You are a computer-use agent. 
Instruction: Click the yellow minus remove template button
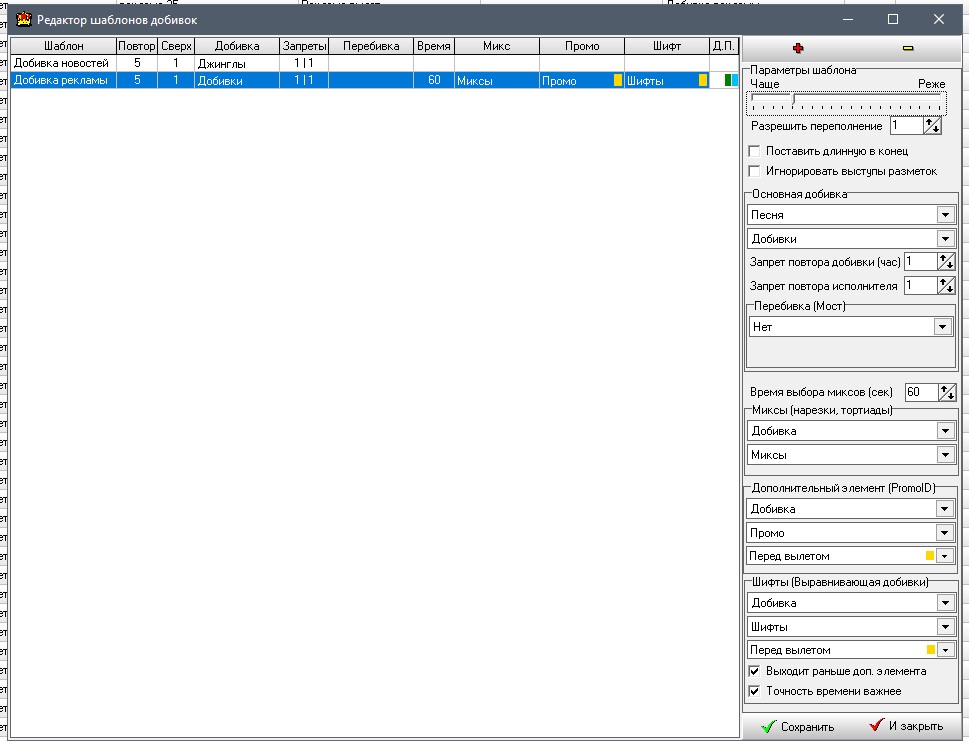click(907, 47)
